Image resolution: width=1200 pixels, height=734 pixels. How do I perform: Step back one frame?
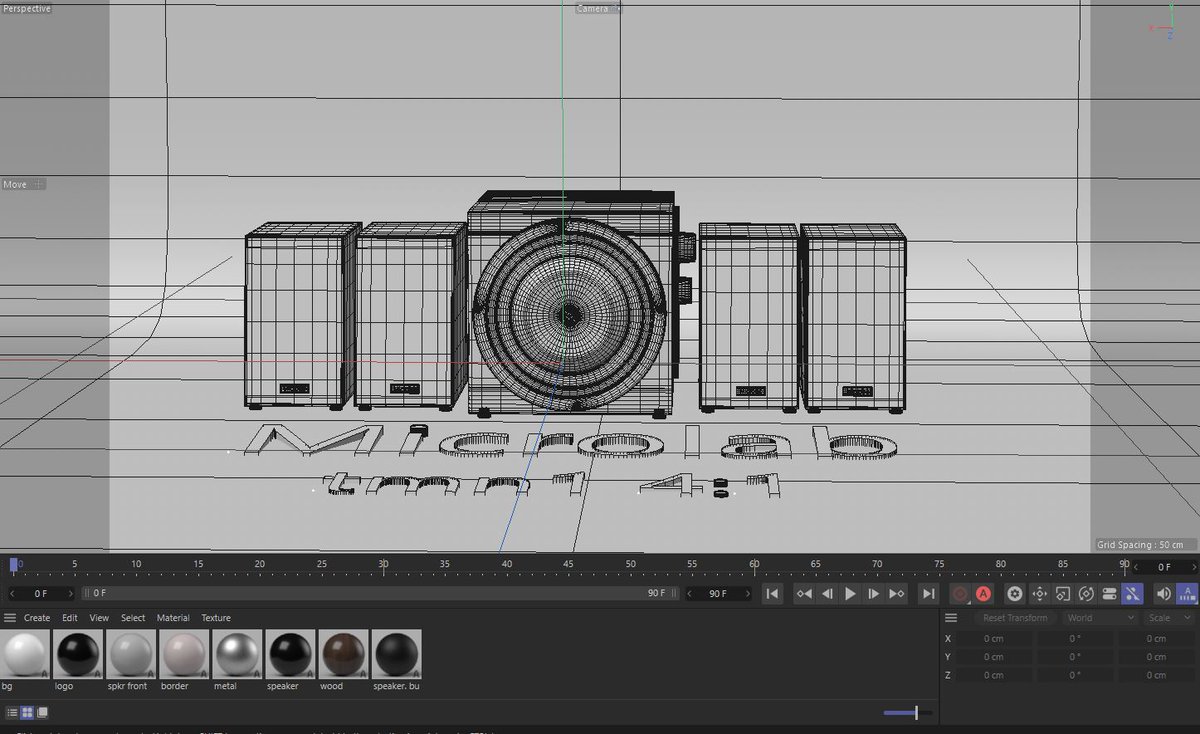[827, 593]
